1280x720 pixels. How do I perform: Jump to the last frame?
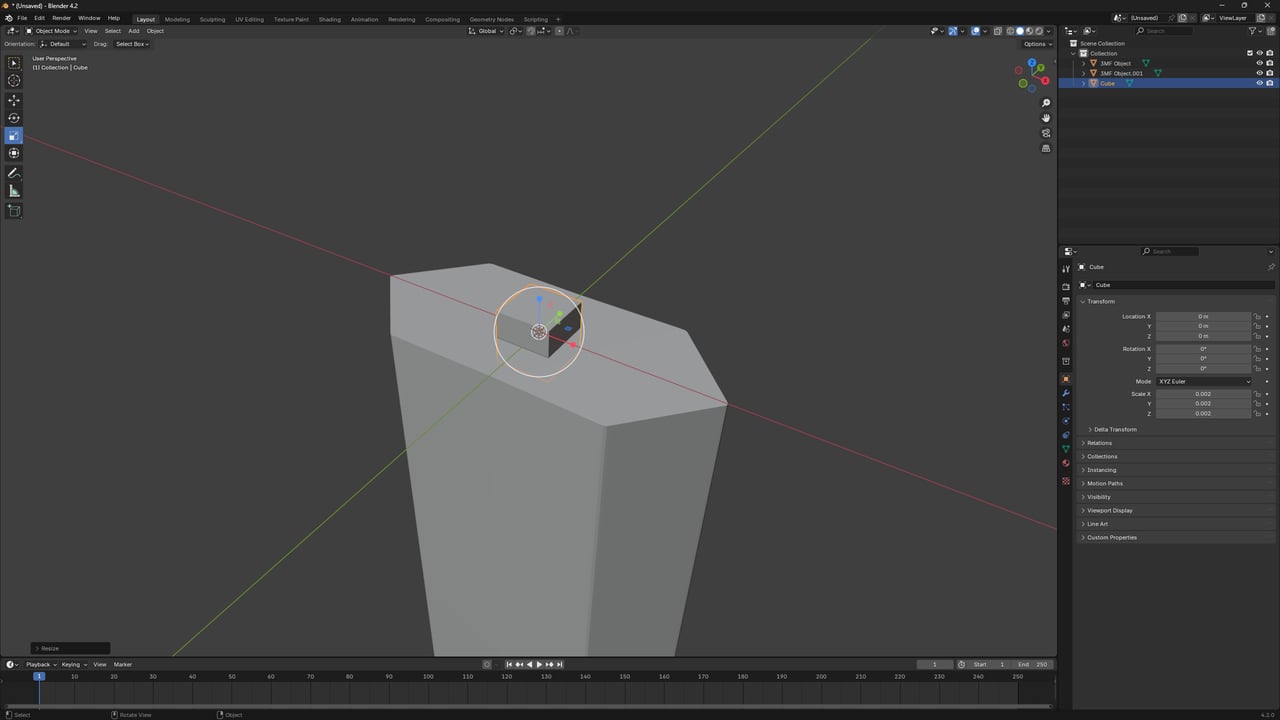(559, 664)
